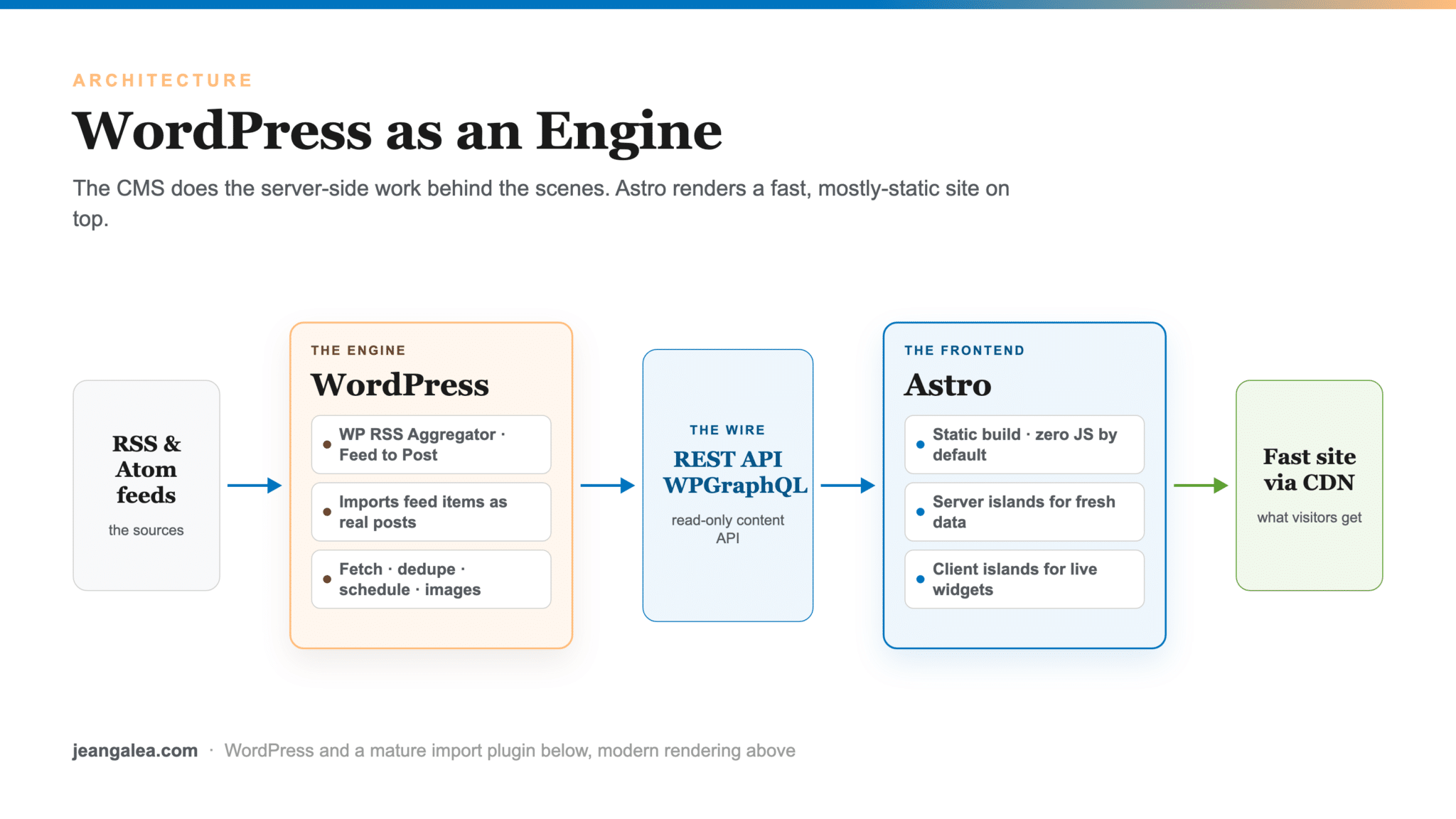Click footer text 'WordPress and a mature import plugin below'
The image size is (1456, 819).
pos(408,751)
